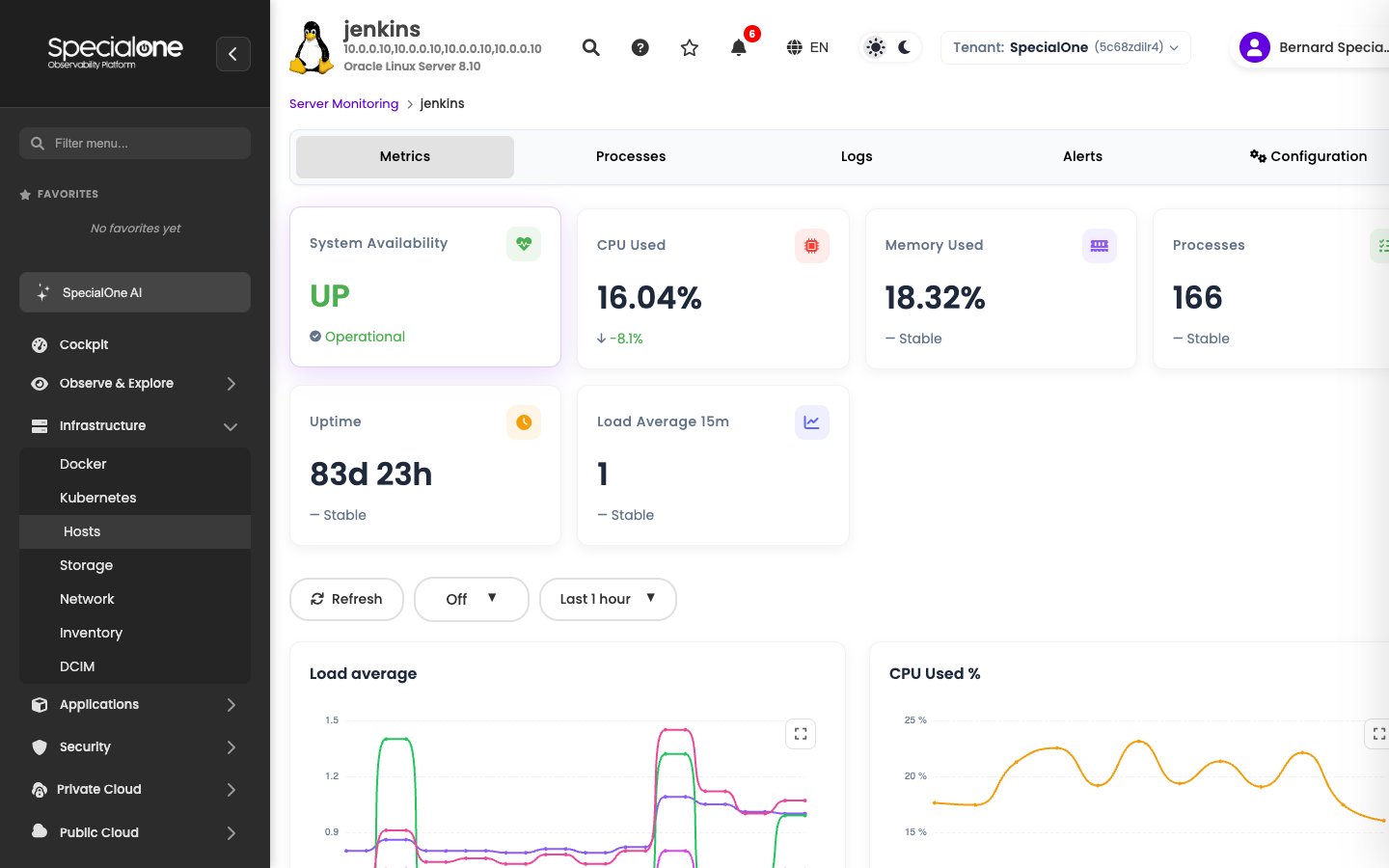The height and width of the screenshot is (868, 1389).
Task: Collapse the Infrastructure menu chevron
Action: [x=231, y=426]
